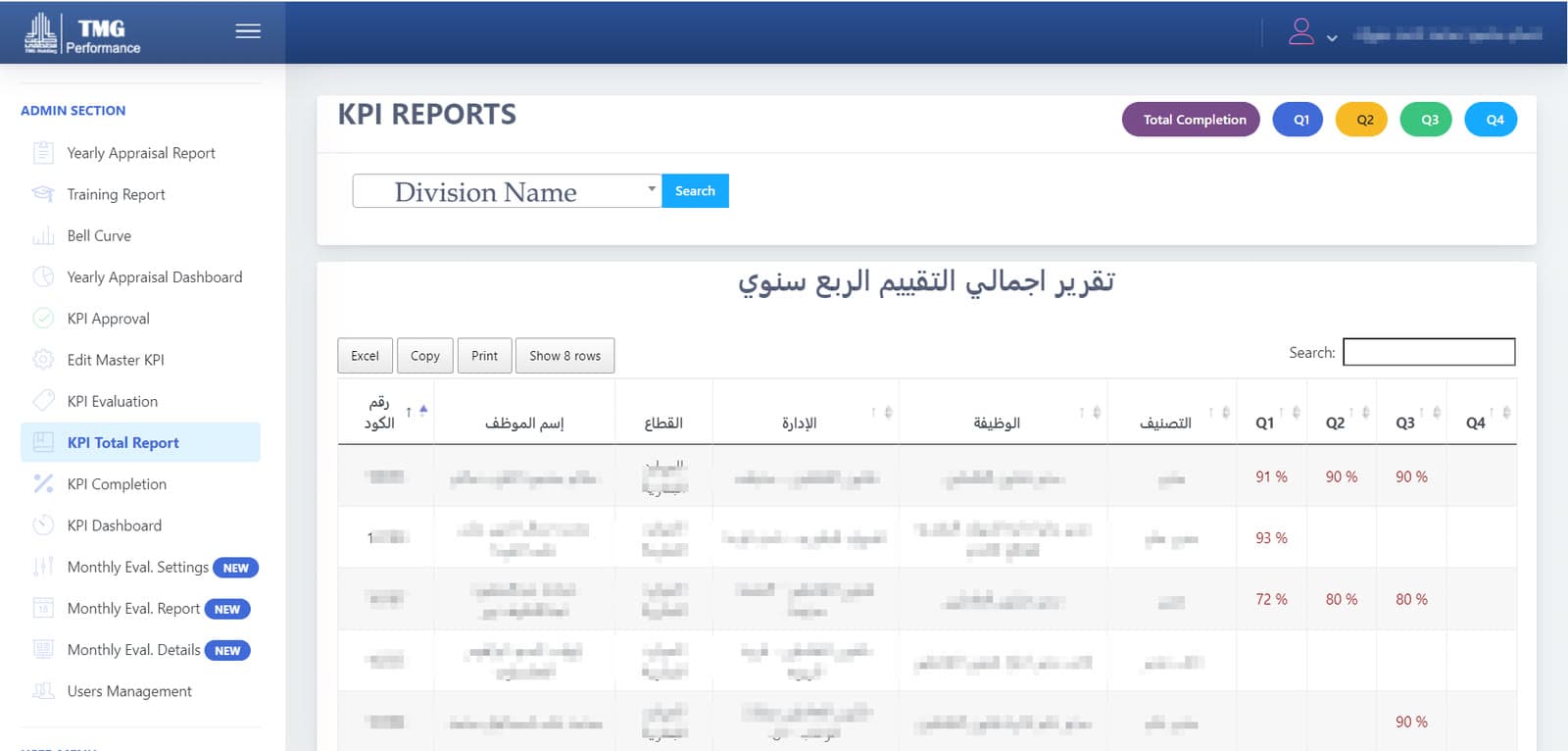Screen dimensions: 1568x751
Task: Click the Copy table button
Action: pos(425,356)
